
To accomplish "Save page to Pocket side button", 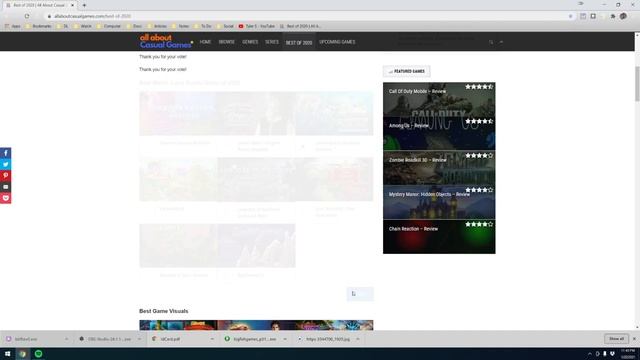I will (x=5, y=198).
